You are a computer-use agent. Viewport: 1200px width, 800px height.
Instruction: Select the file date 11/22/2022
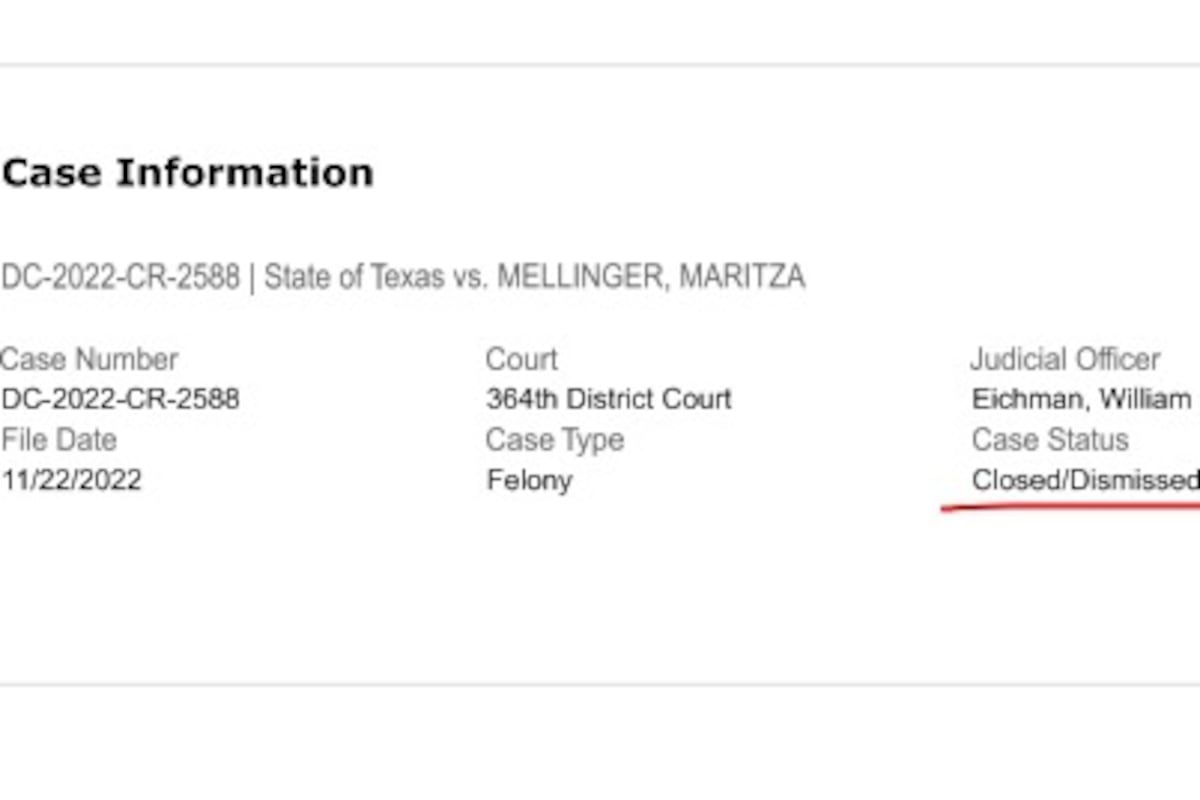click(x=71, y=480)
